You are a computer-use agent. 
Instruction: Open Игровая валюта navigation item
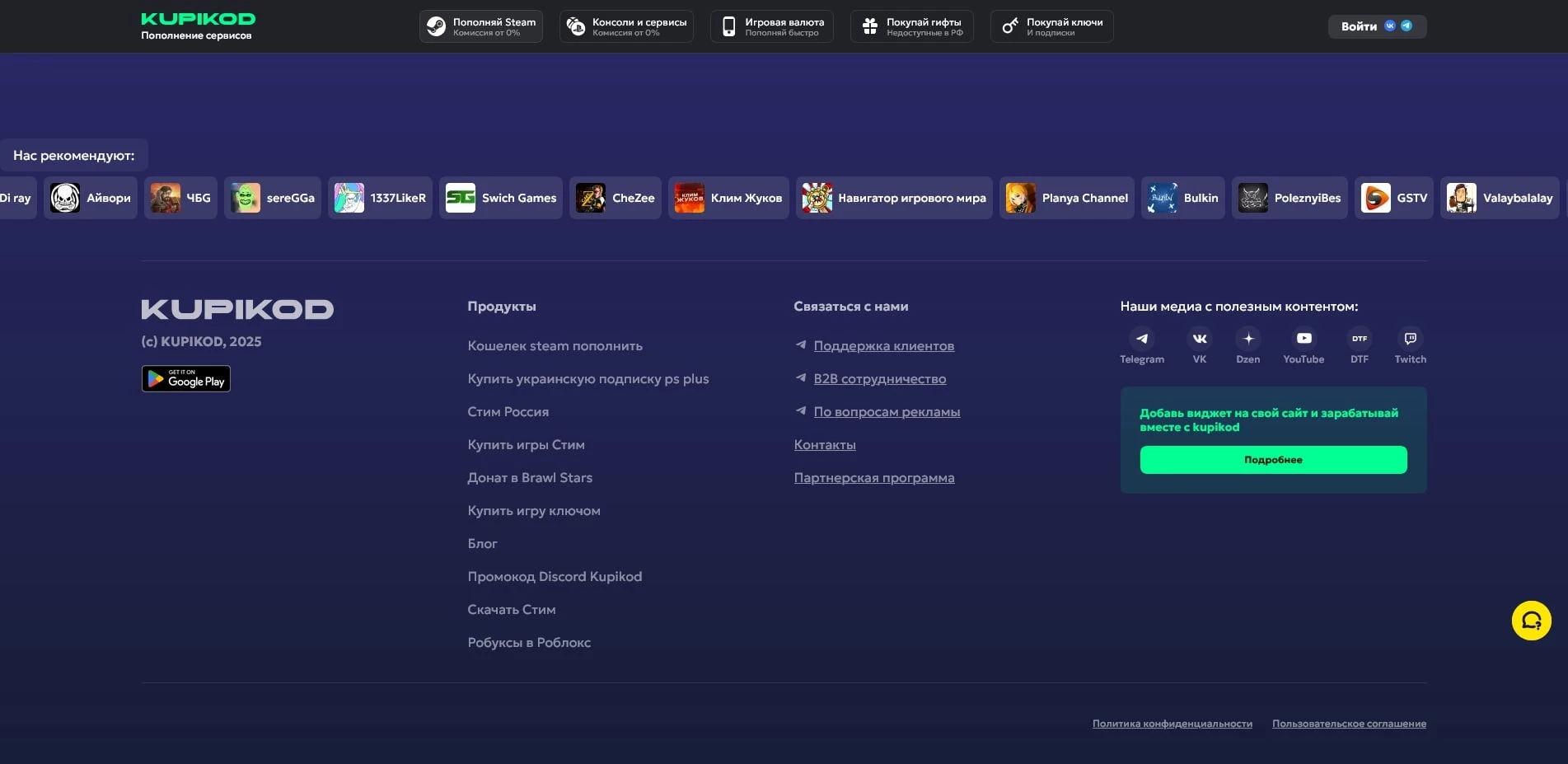772,26
